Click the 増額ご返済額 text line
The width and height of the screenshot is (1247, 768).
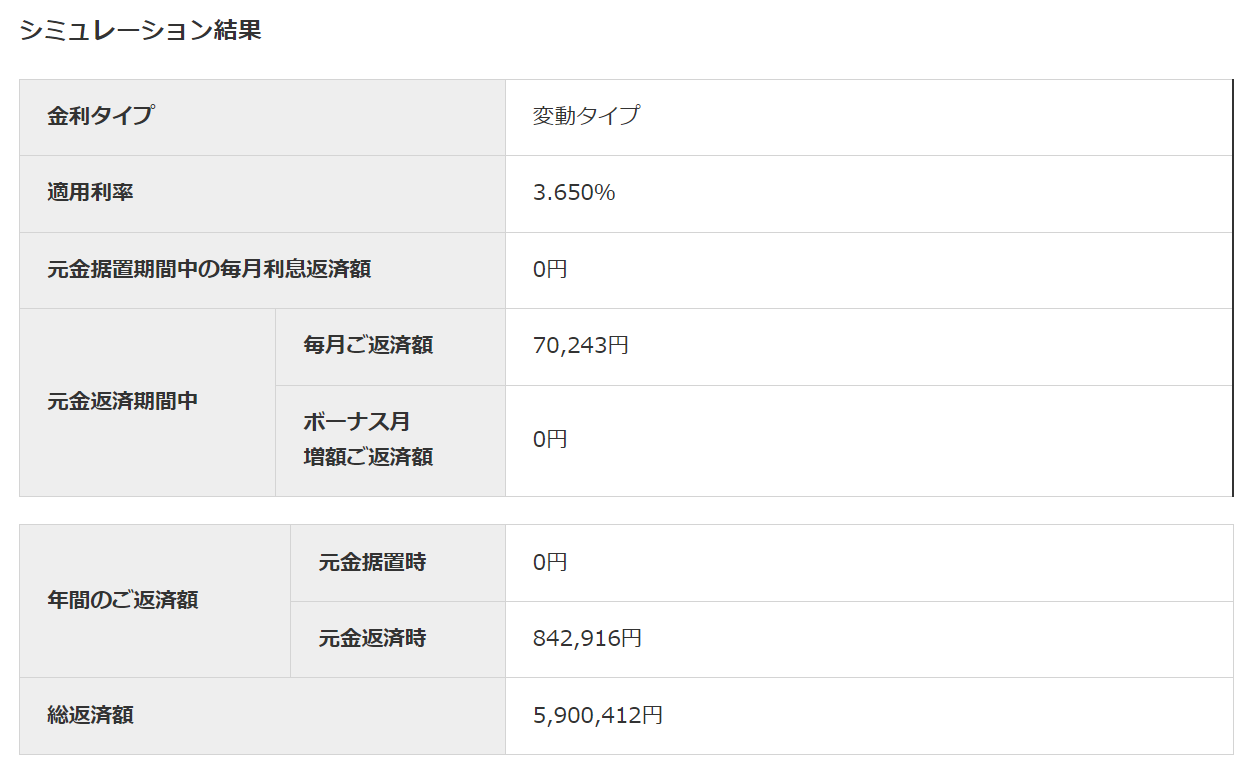(368, 457)
